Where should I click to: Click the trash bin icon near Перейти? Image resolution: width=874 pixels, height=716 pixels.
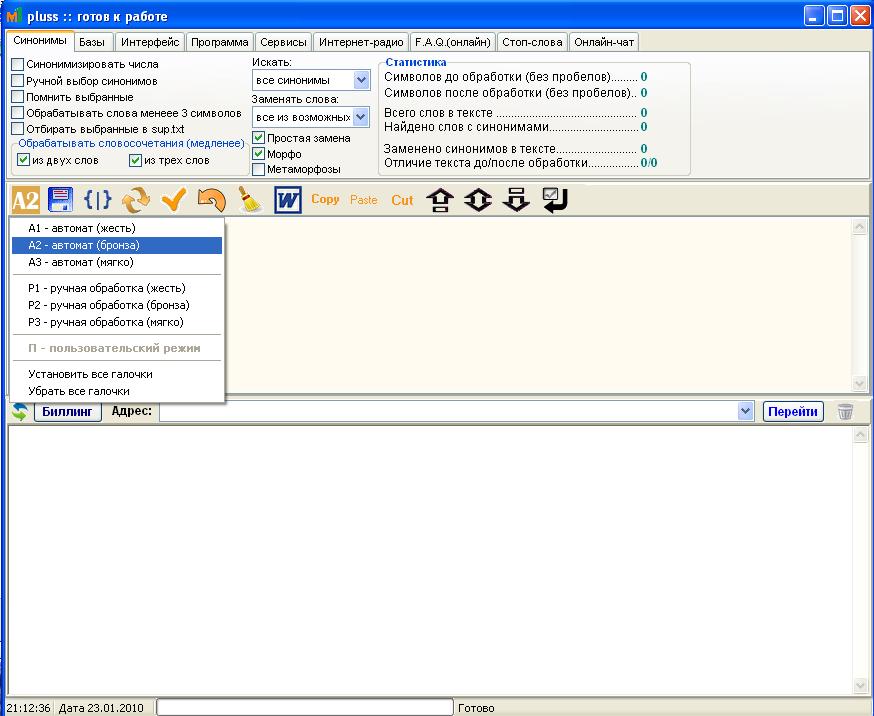[x=846, y=411]
